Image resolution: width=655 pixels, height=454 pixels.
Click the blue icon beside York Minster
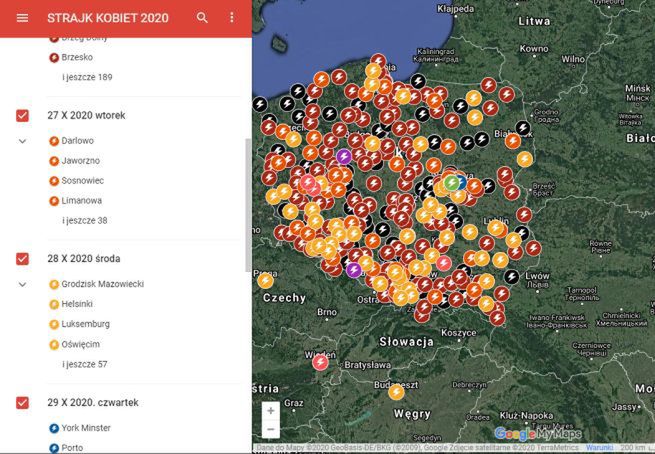click(54, 428)
